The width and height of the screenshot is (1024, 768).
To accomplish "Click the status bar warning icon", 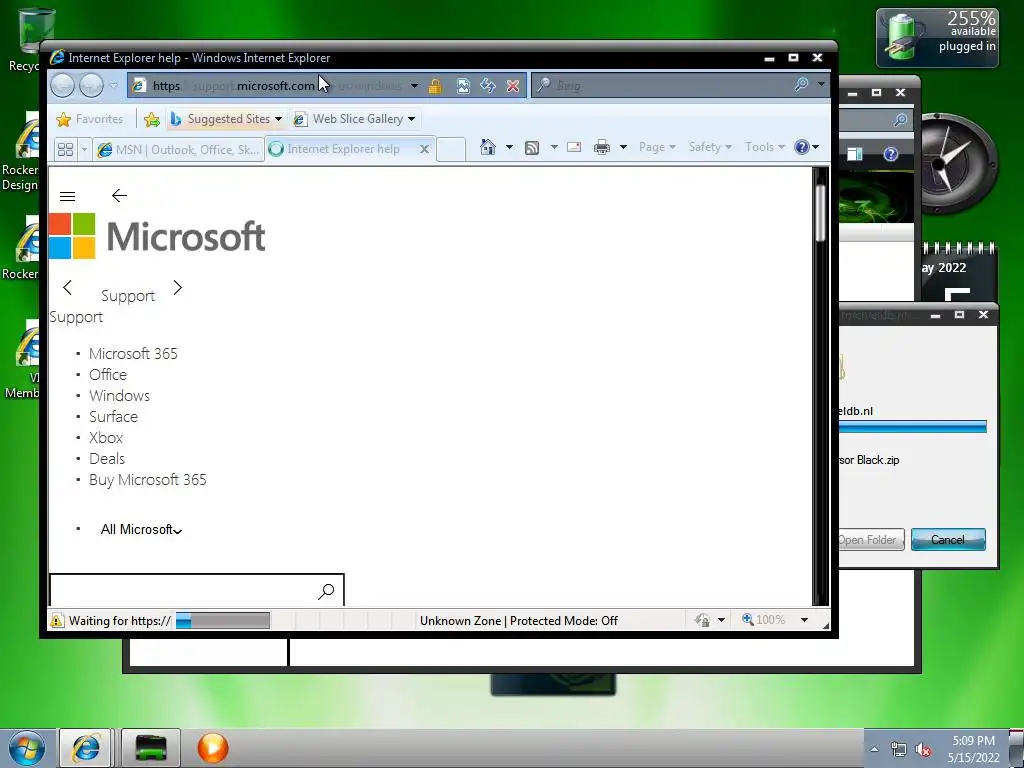I will coord(57,620).
